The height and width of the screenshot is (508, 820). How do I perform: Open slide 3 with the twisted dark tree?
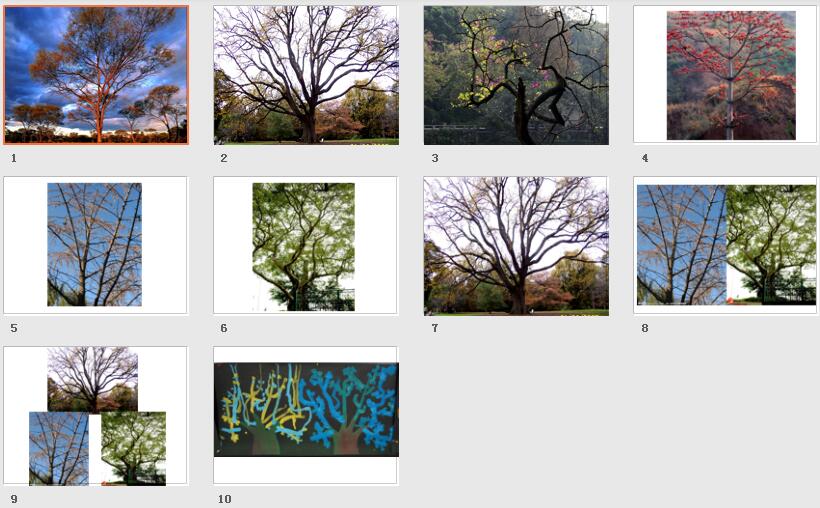pyautogui.click(x=516, y=75)
